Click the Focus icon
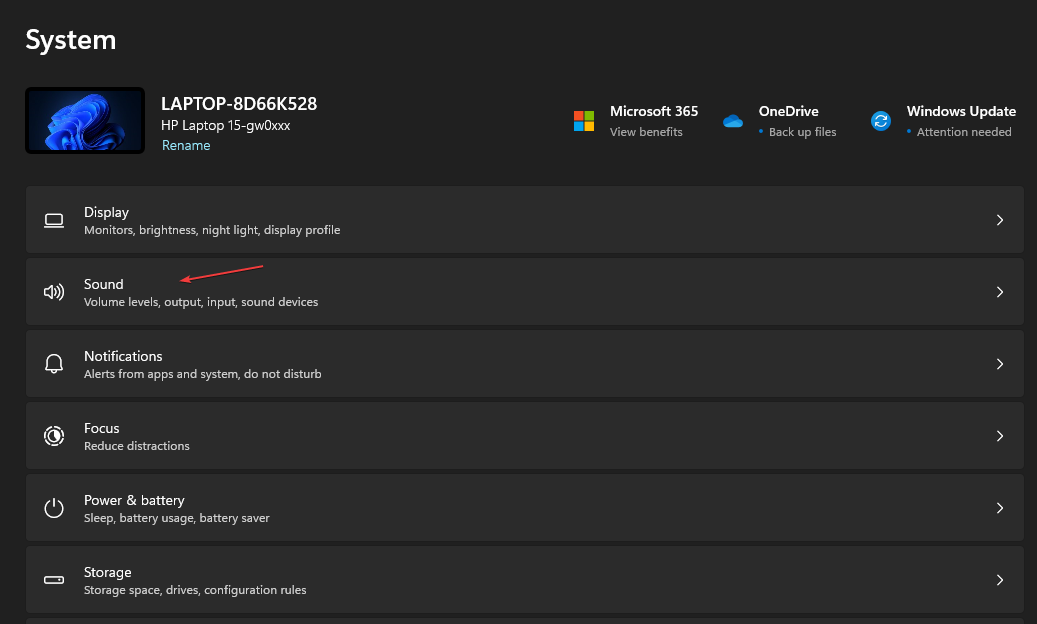 tap(54, 436)
